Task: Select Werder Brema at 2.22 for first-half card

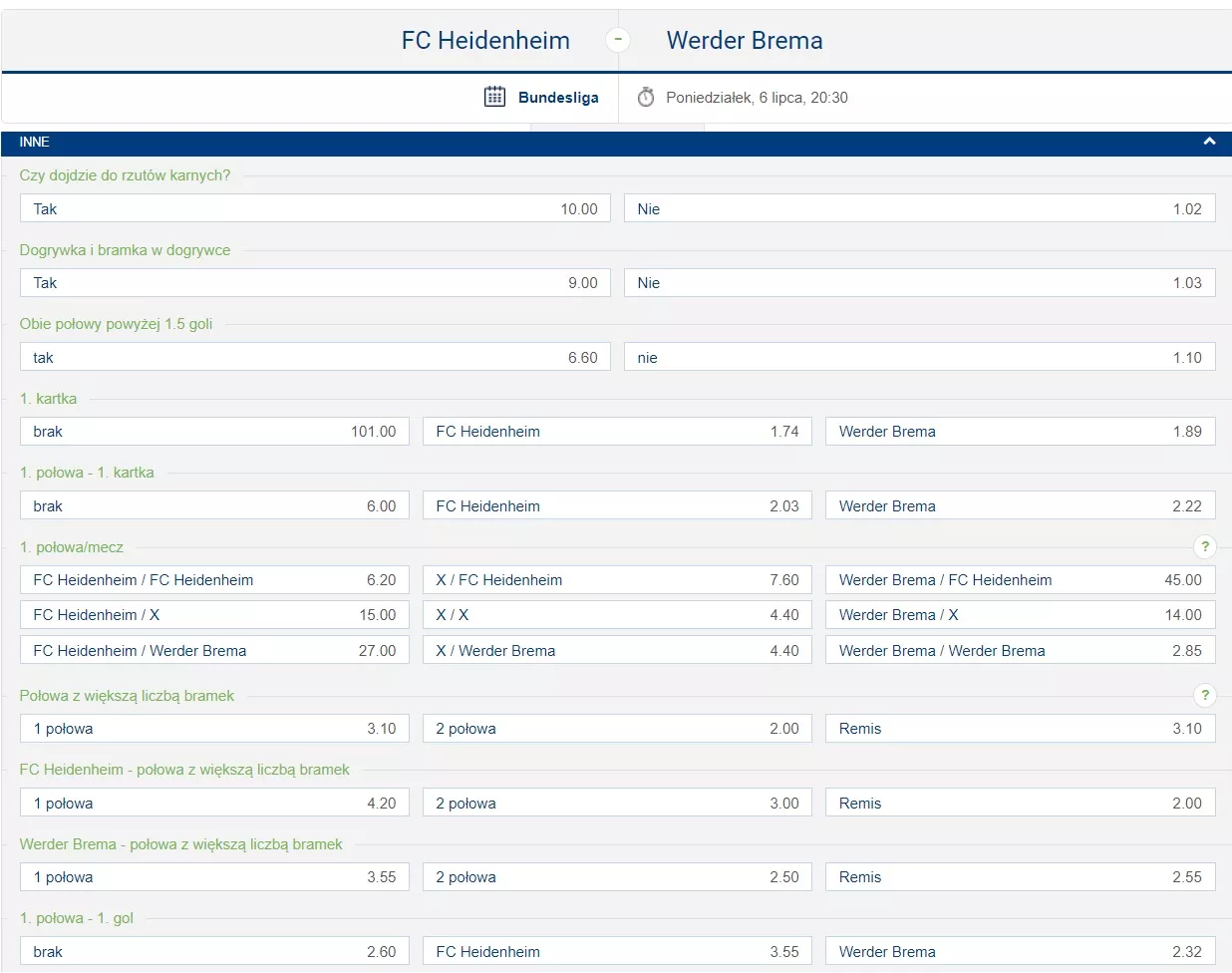Action: [1021, 505]
